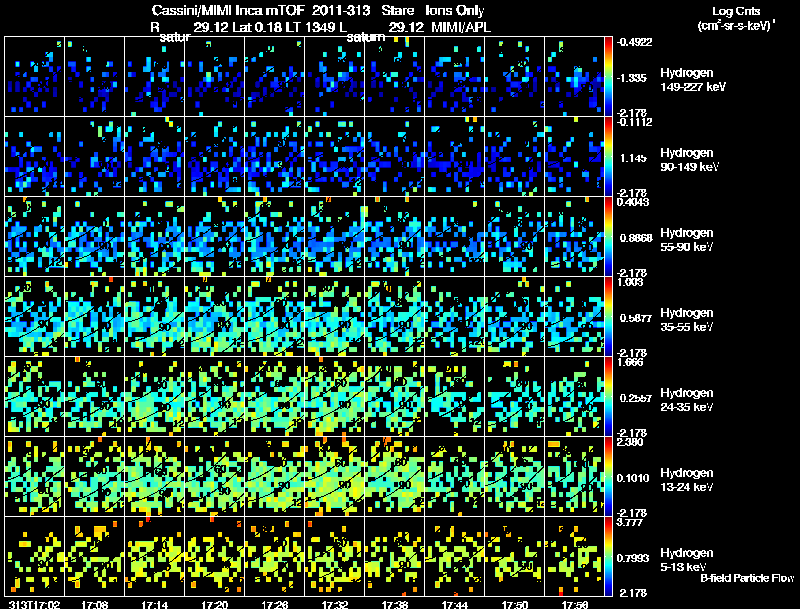The image size is (800, 609).
Task: Click the Hydrogen 24-35 keV color bar
Action: [x=608, y=397]
